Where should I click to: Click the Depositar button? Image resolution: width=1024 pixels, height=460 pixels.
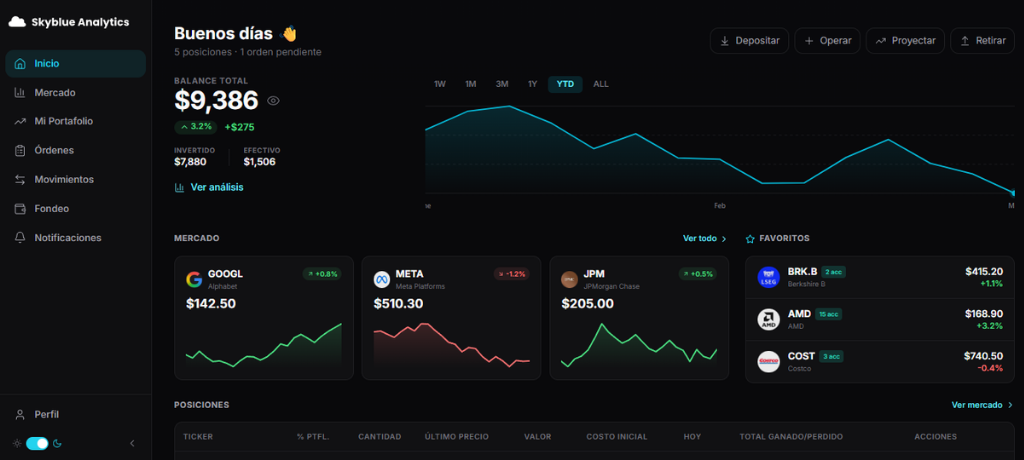pos(750,41)
